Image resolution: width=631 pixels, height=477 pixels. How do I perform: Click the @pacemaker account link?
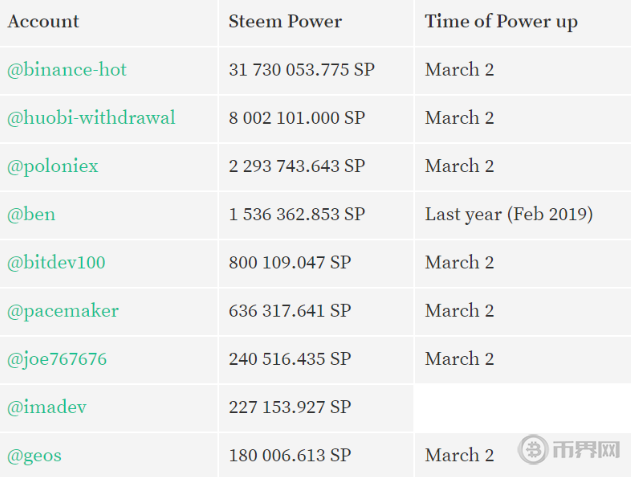[x=63, y=310]
